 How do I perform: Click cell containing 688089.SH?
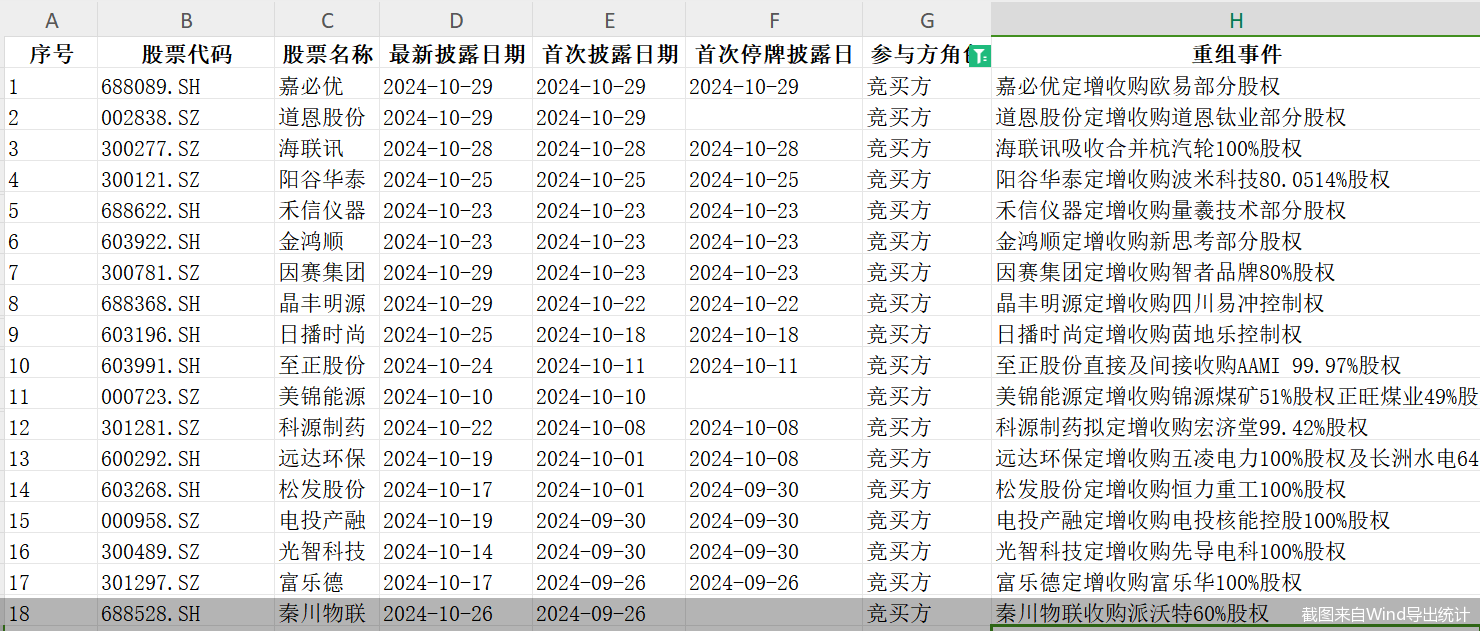point(186,87)
